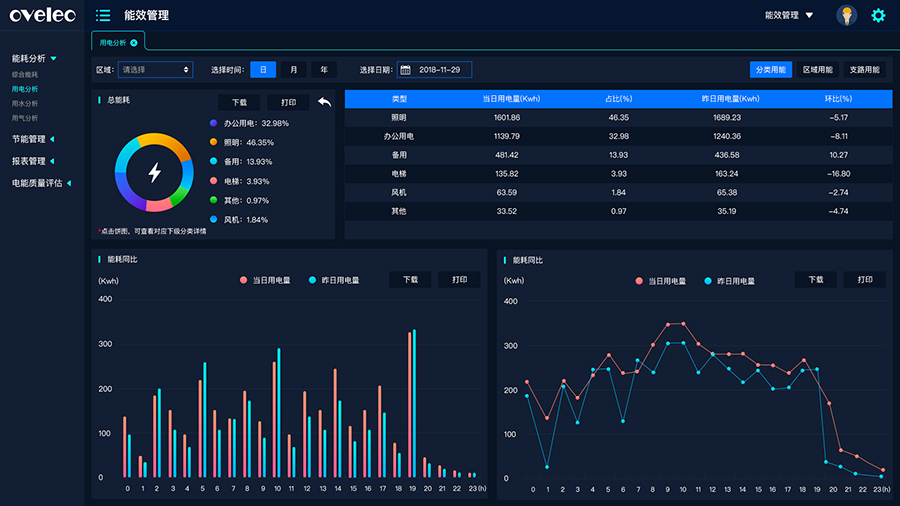Open the settings gear icon
The image size is (900, 506).
878,16
